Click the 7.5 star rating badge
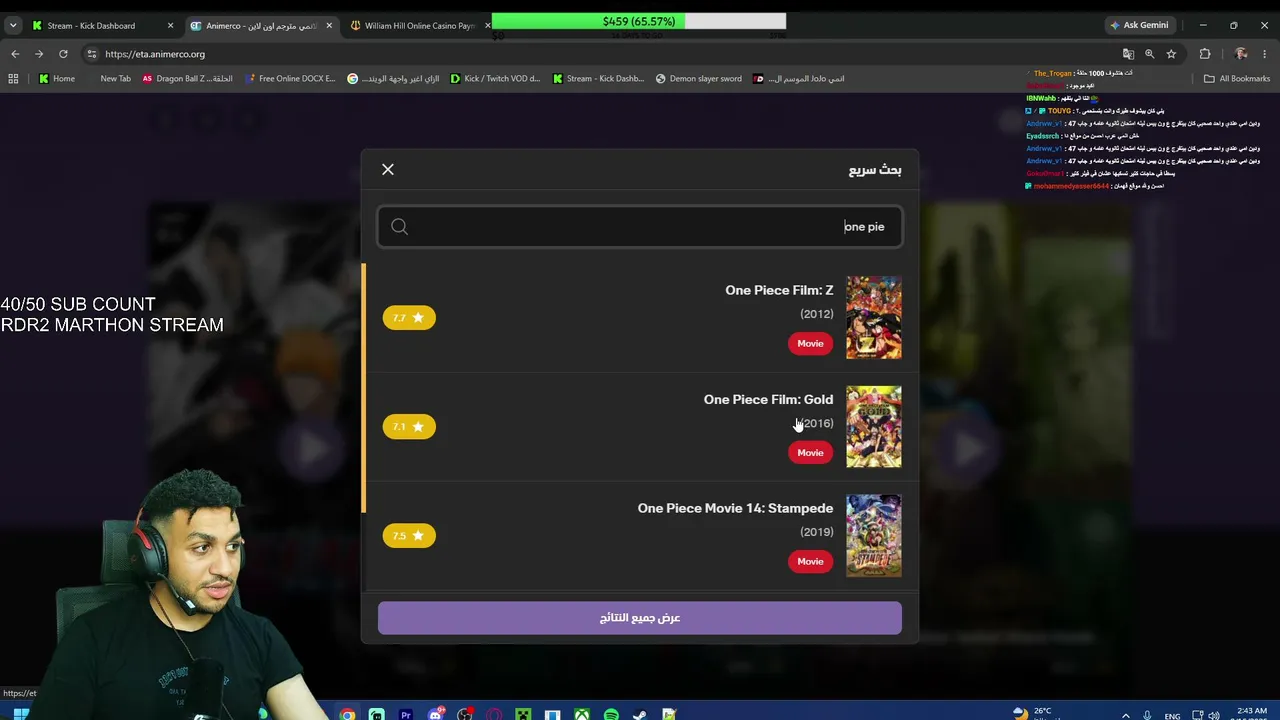 coord(409,536)
